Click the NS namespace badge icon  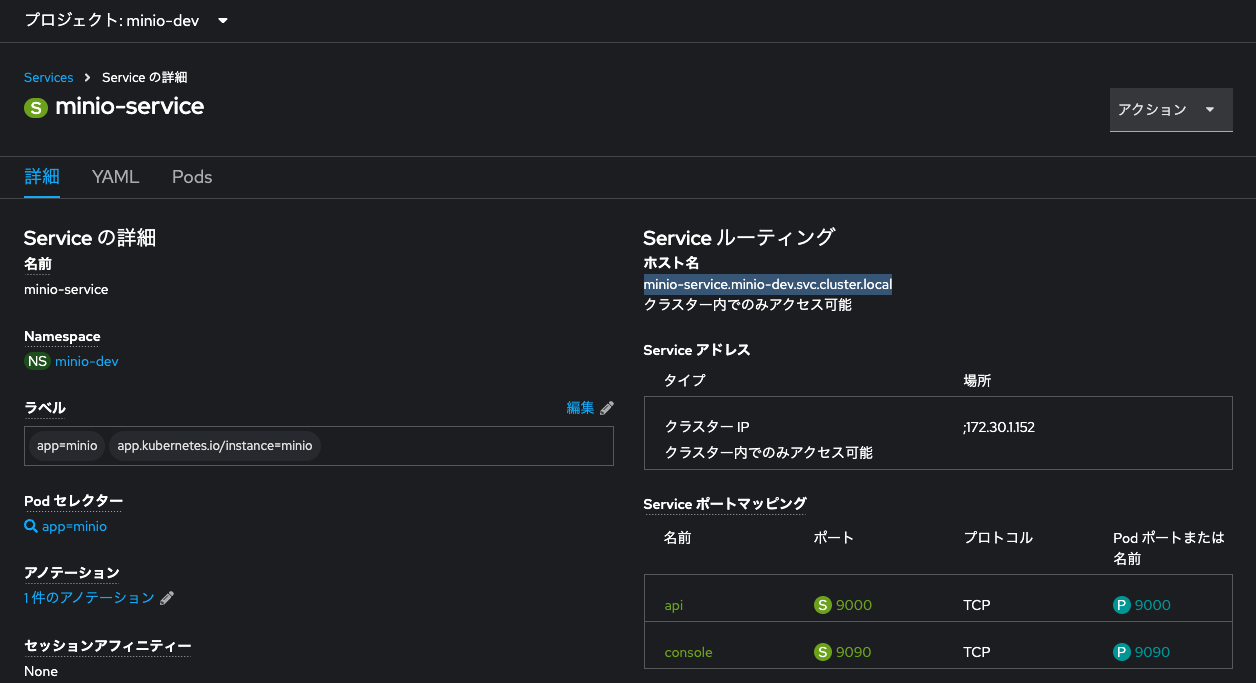(x=37, y=361)
